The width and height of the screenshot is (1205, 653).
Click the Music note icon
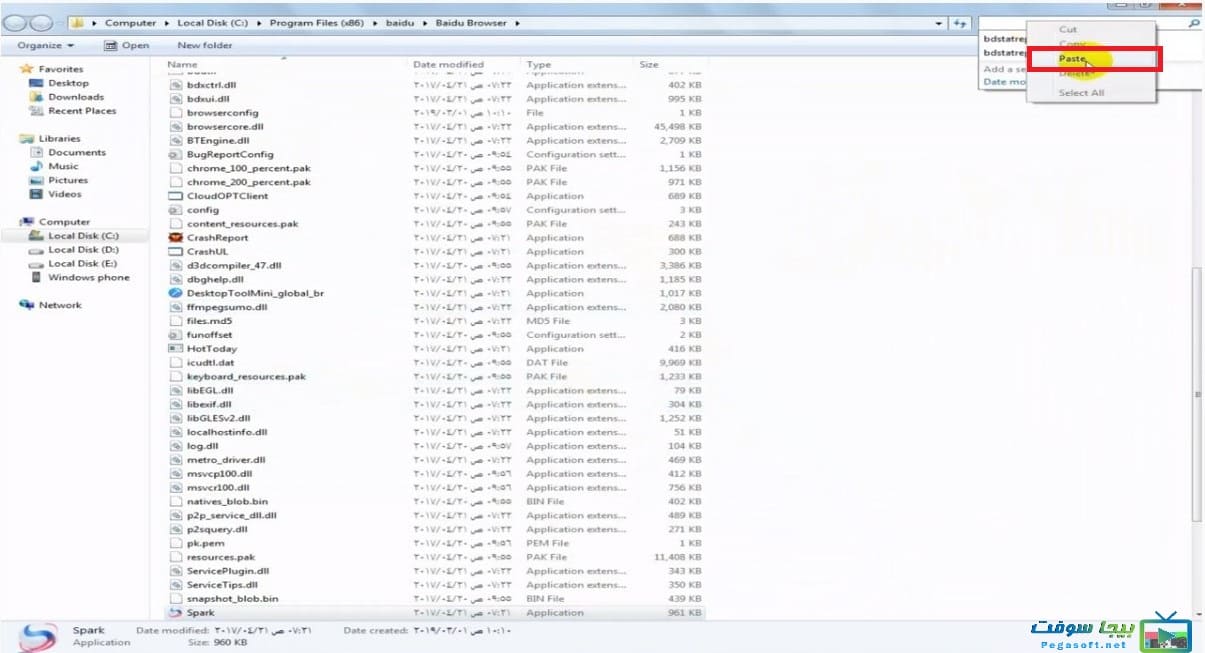click(37, 166)
